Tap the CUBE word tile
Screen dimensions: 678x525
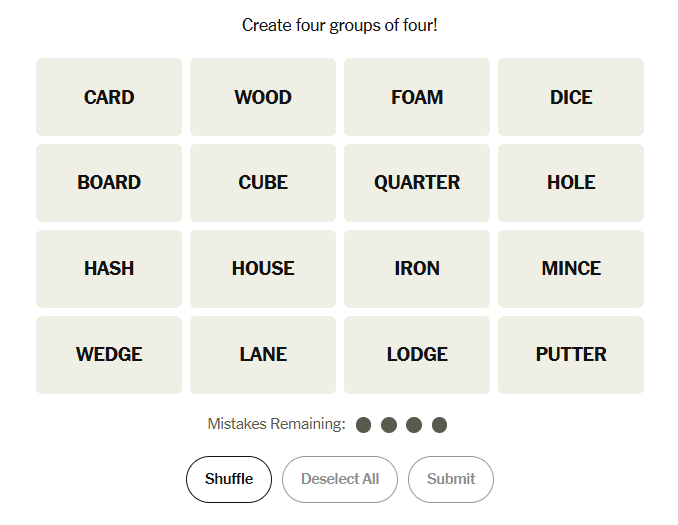coord(263,183)
